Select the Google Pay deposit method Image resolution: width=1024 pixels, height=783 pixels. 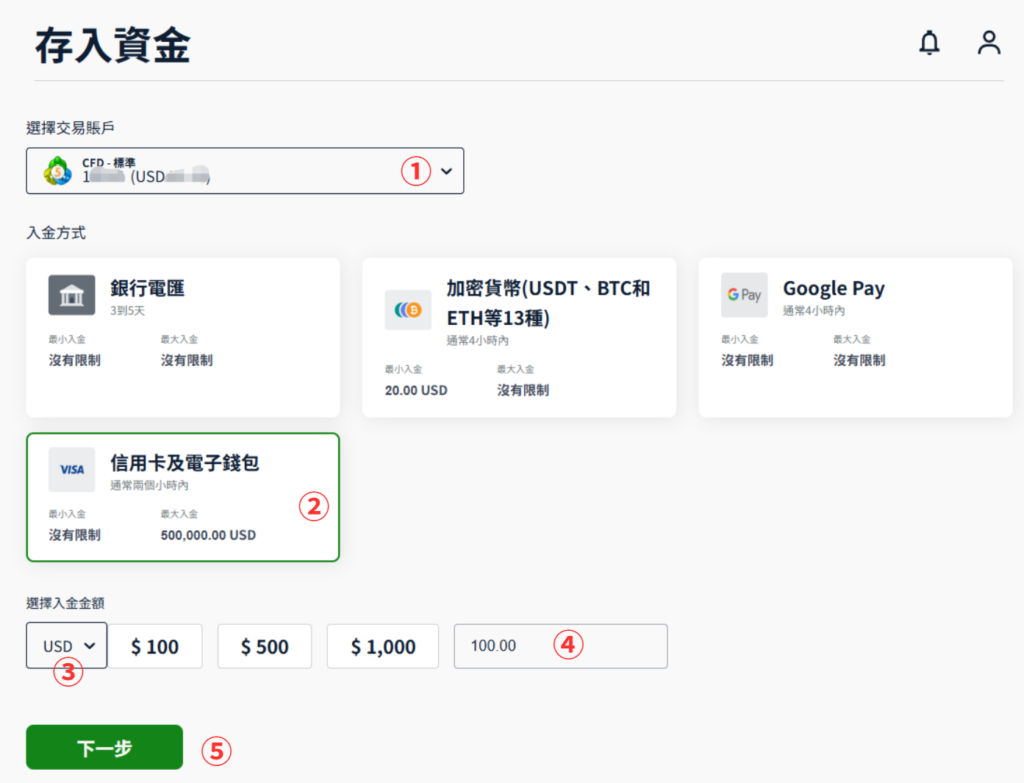pos(857,336)
